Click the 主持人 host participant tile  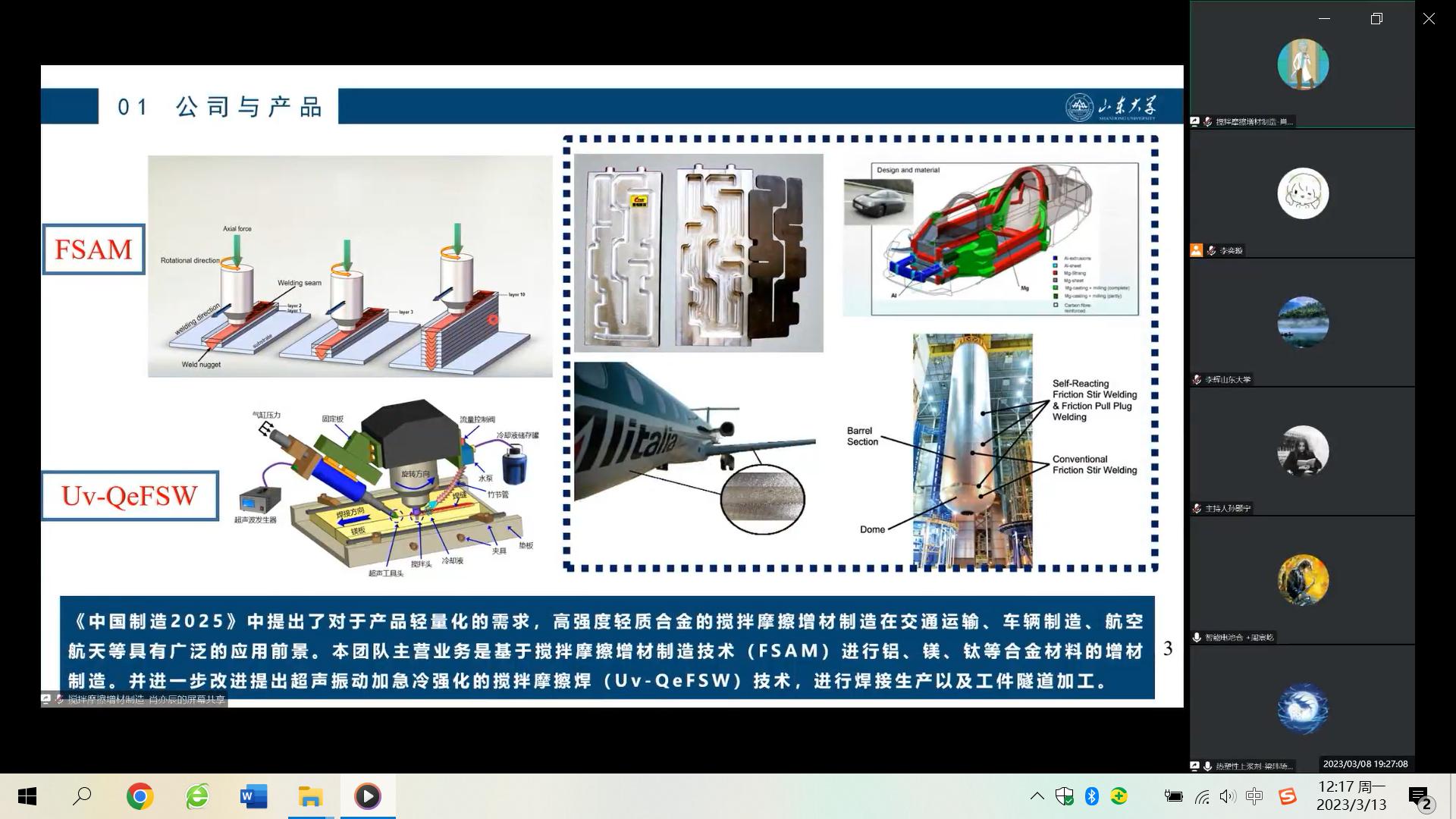click(x=1302, y=452)
